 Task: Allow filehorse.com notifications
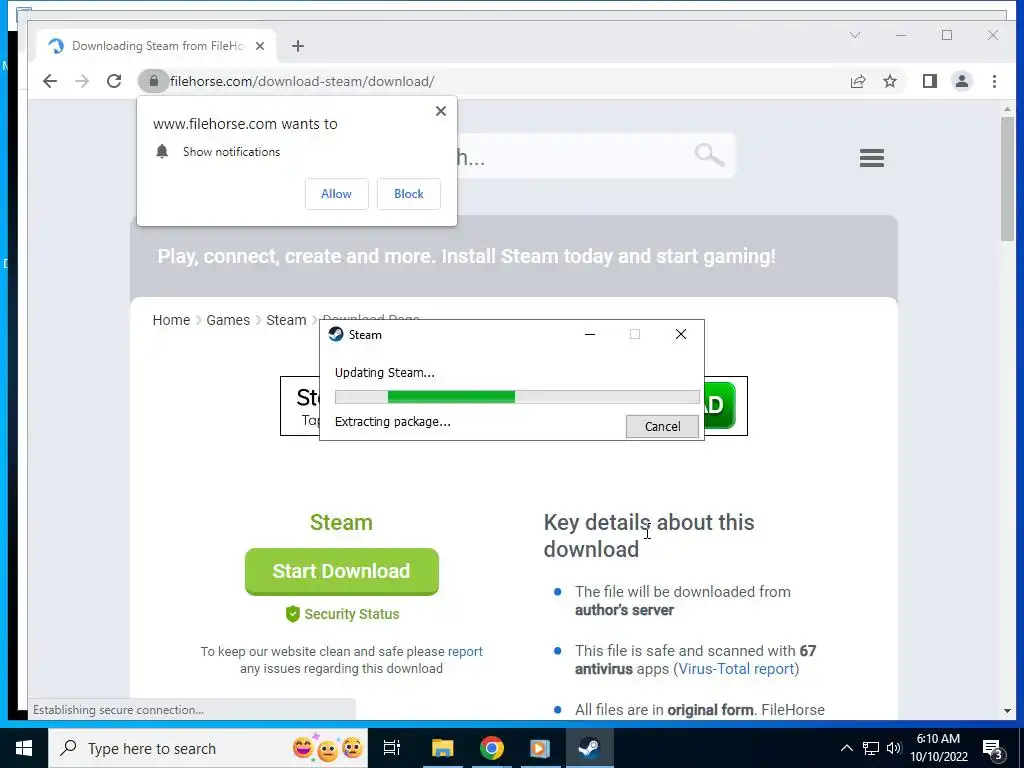click(336, 194)
